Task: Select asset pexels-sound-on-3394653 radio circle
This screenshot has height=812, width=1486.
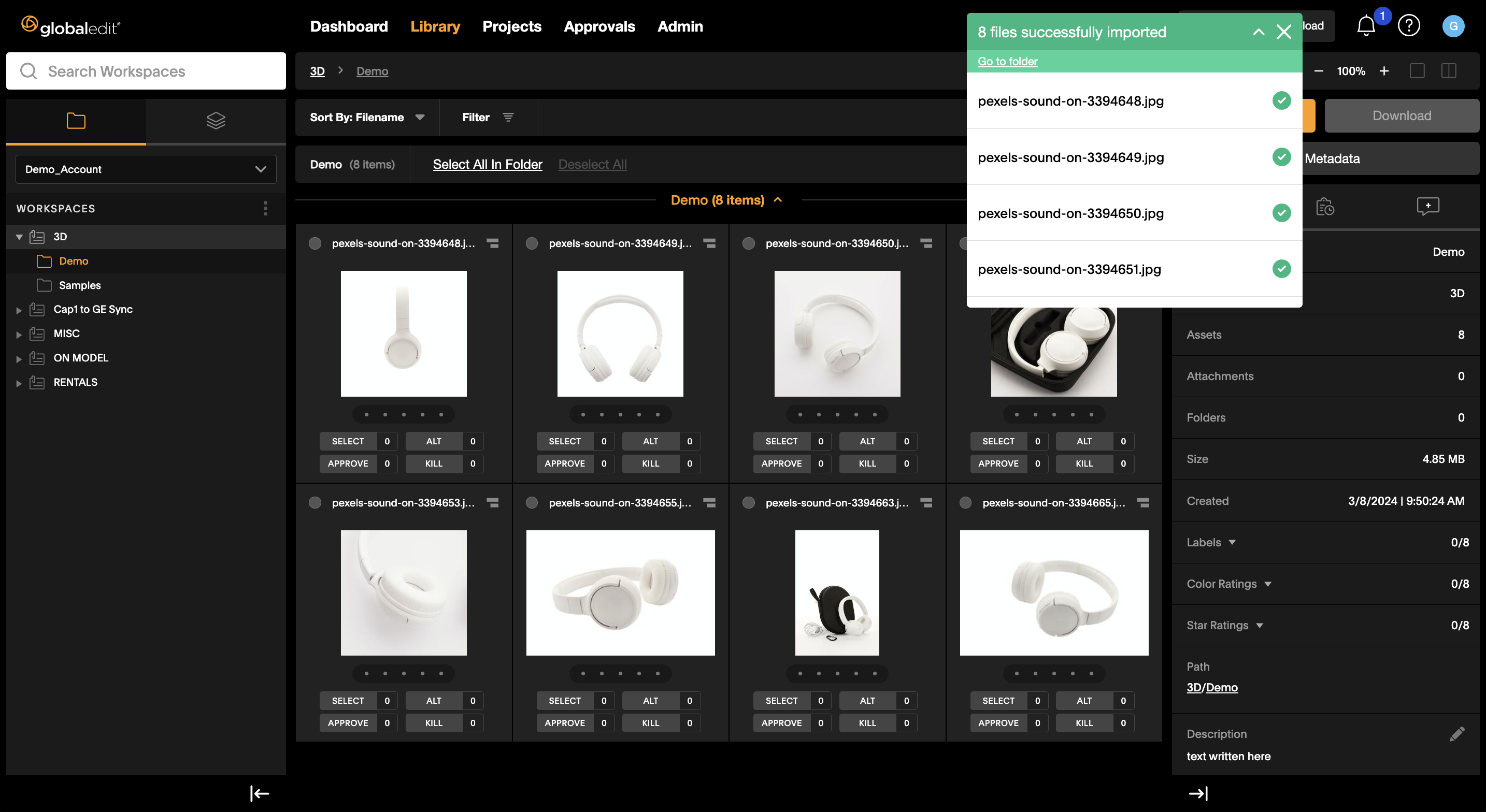Action: pos(315,503)
